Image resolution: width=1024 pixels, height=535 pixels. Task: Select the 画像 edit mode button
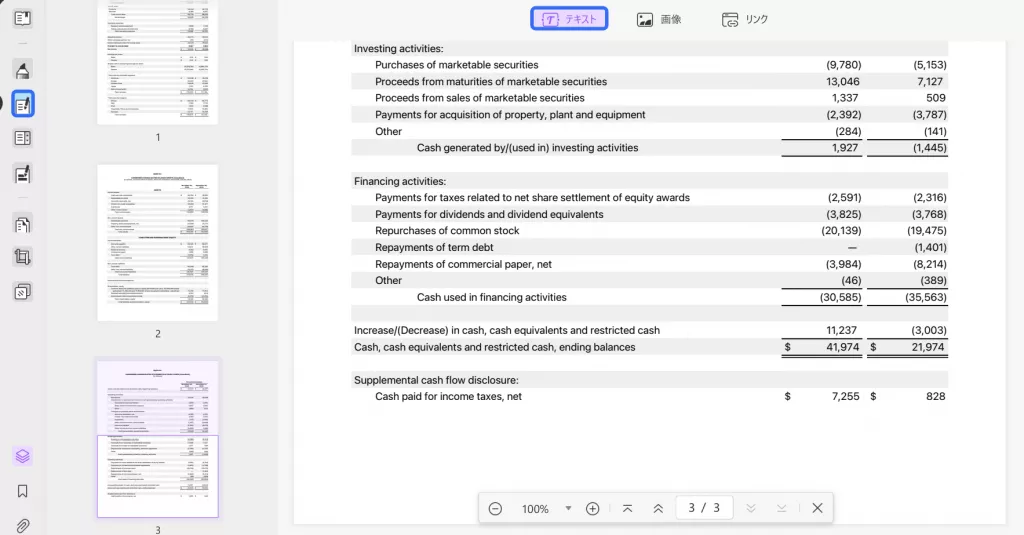click(x=659, y=20)
